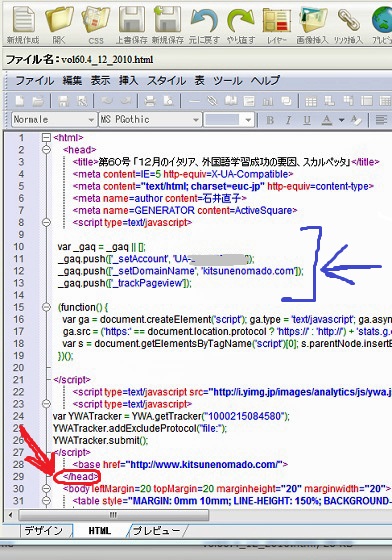The width and height of the screenshot is (392, 560).
Task: Click the small insert table grid icon
Action: [x=311, y=101]
